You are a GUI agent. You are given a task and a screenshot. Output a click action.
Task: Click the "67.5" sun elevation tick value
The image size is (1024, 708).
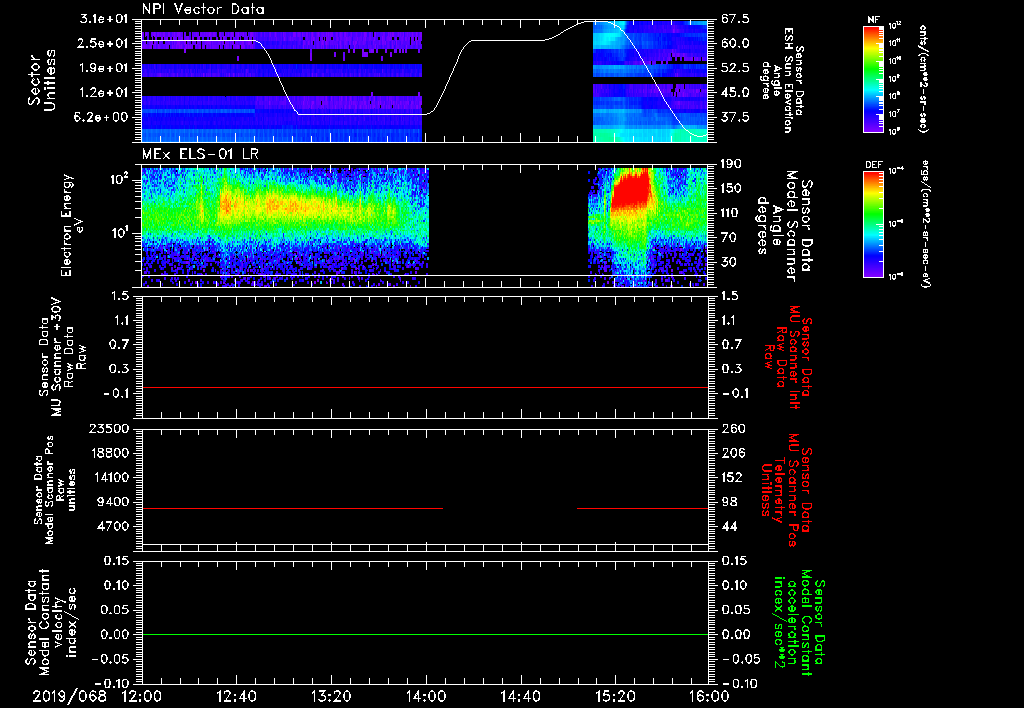pos(735,18)
